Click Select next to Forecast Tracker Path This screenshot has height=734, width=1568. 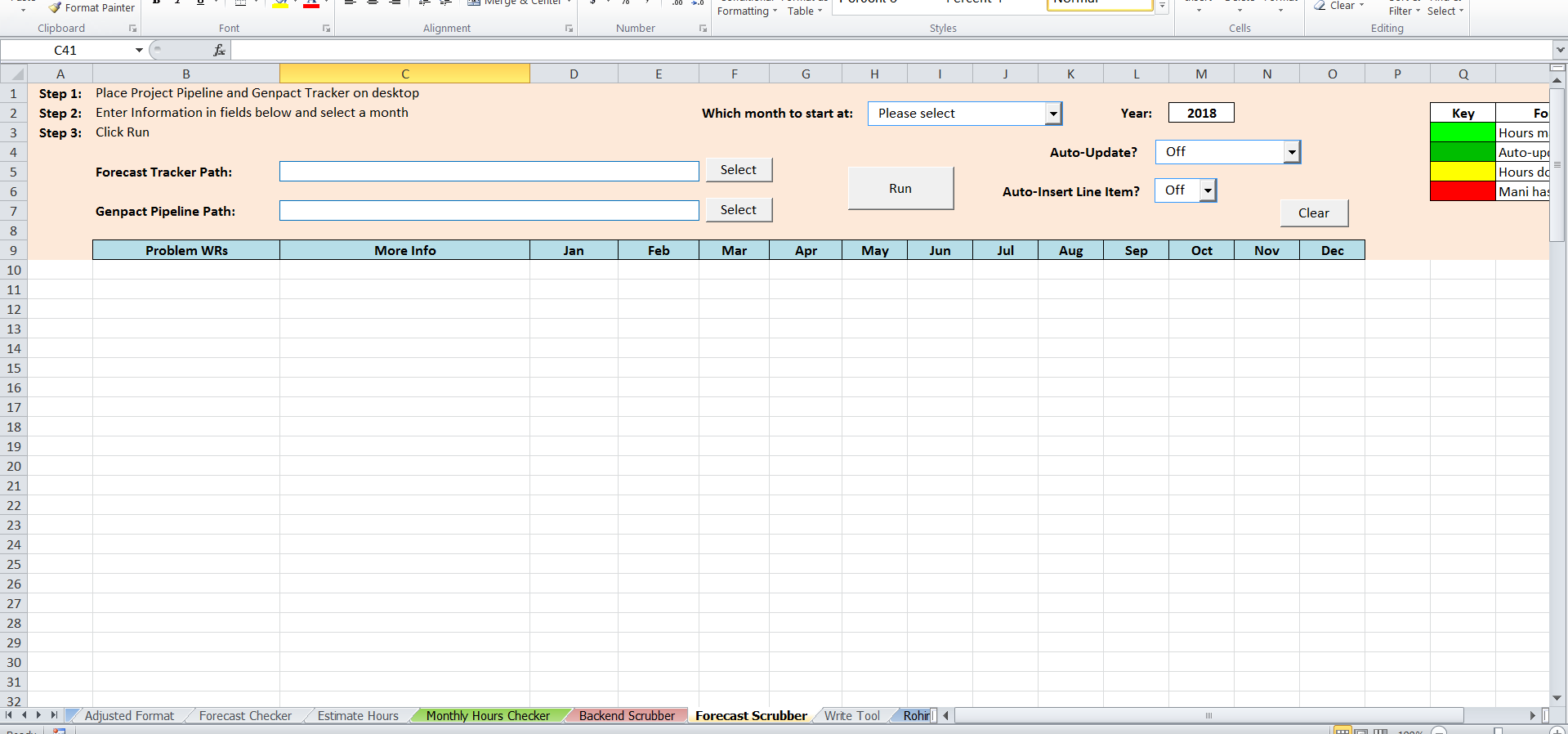pyautogui.click(x=739, y=170)
